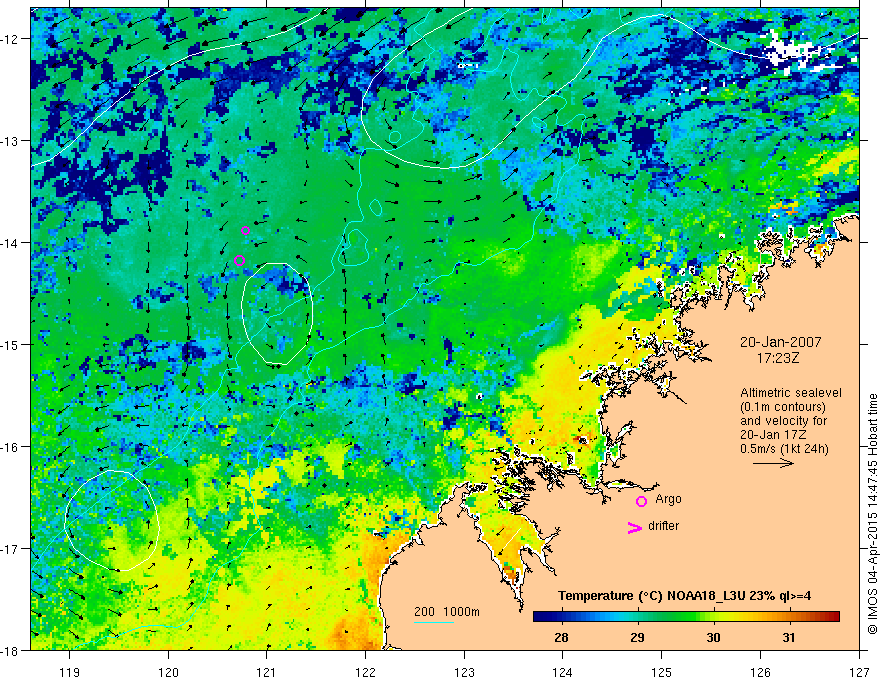
Task: Select the upper Argo float marker near 121E
Action: (x=245, y=231)
